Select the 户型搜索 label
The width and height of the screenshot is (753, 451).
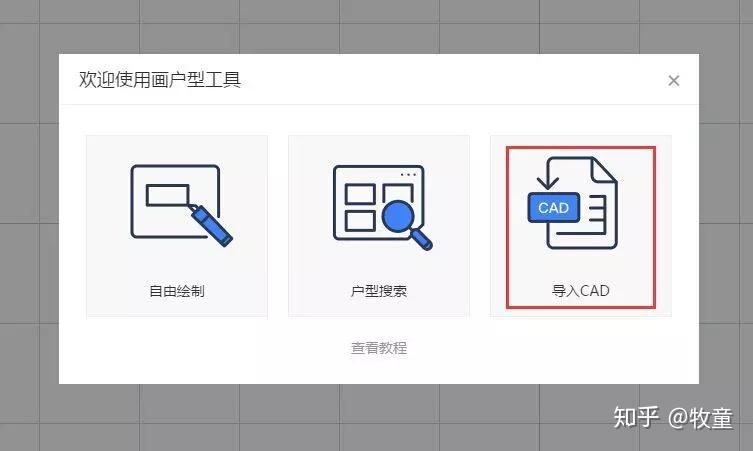379,291
